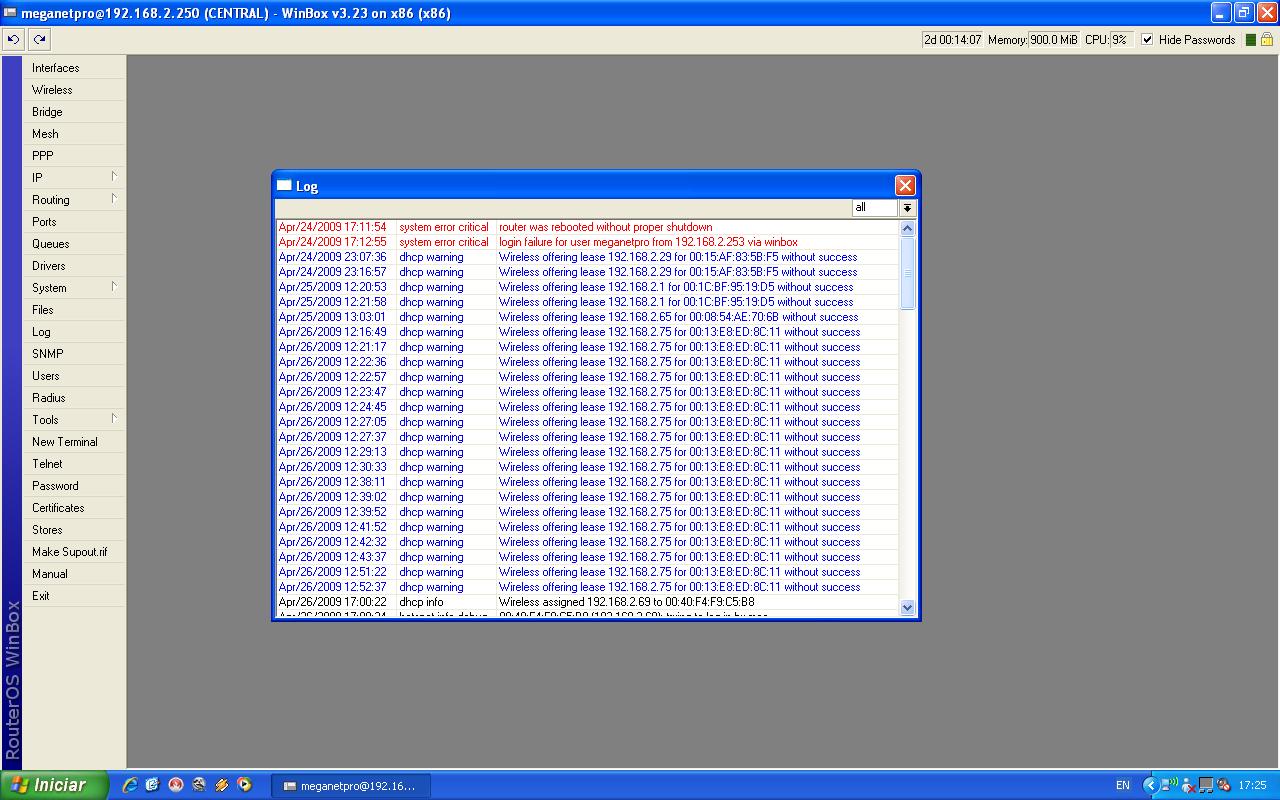Select the 'router was rebooted without proper shutdown' entry

coord(588,227)
